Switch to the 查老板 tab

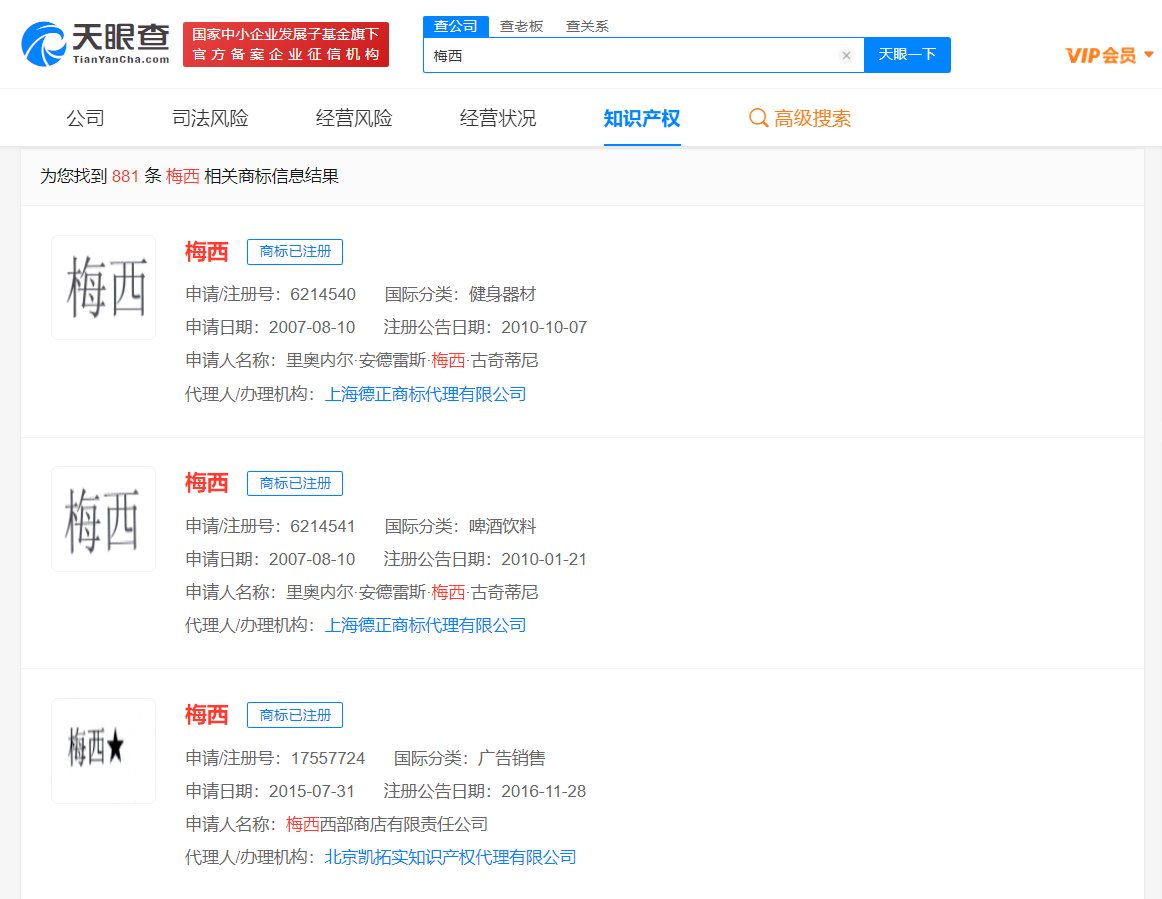[x=522, y=26]
